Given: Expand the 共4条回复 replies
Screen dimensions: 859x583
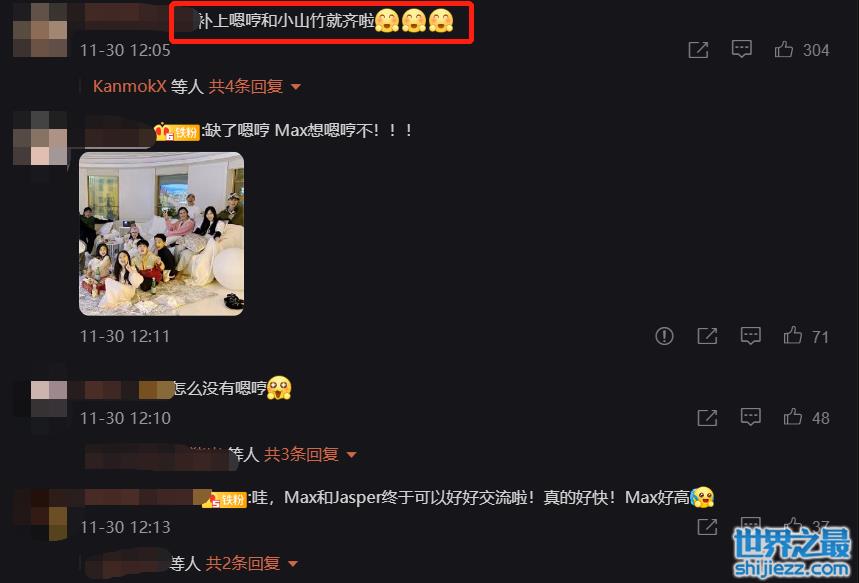Looking at the screenshot, I should 255,87.
